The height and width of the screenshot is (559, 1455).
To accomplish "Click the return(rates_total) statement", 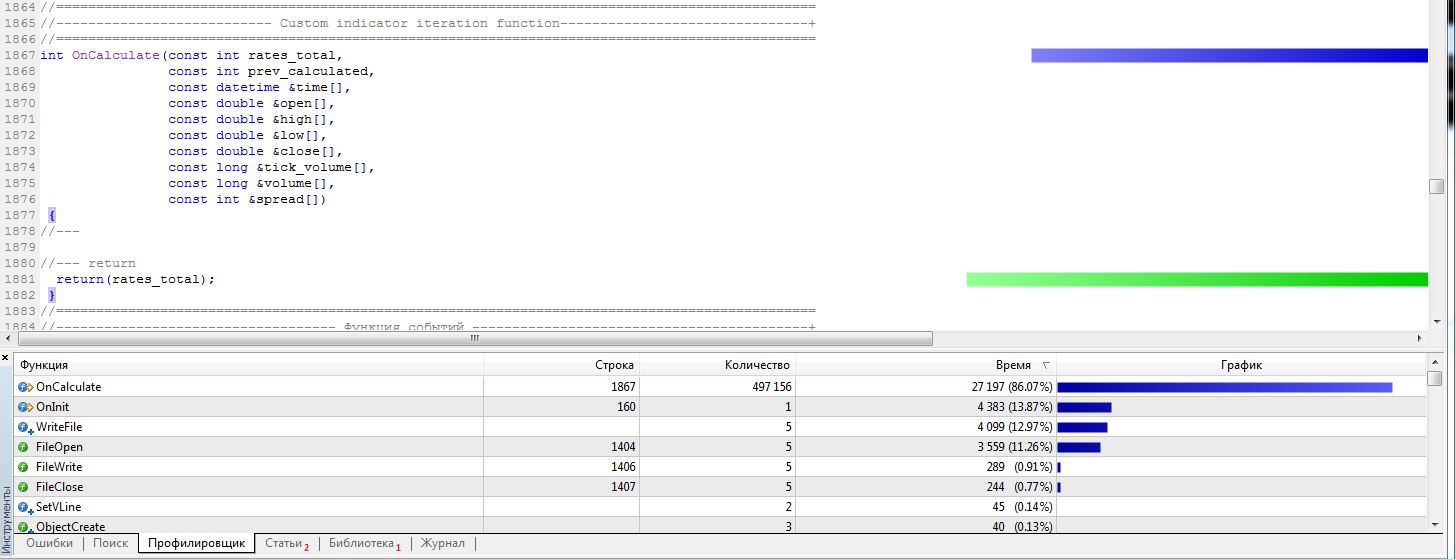I will coord(135,279).
